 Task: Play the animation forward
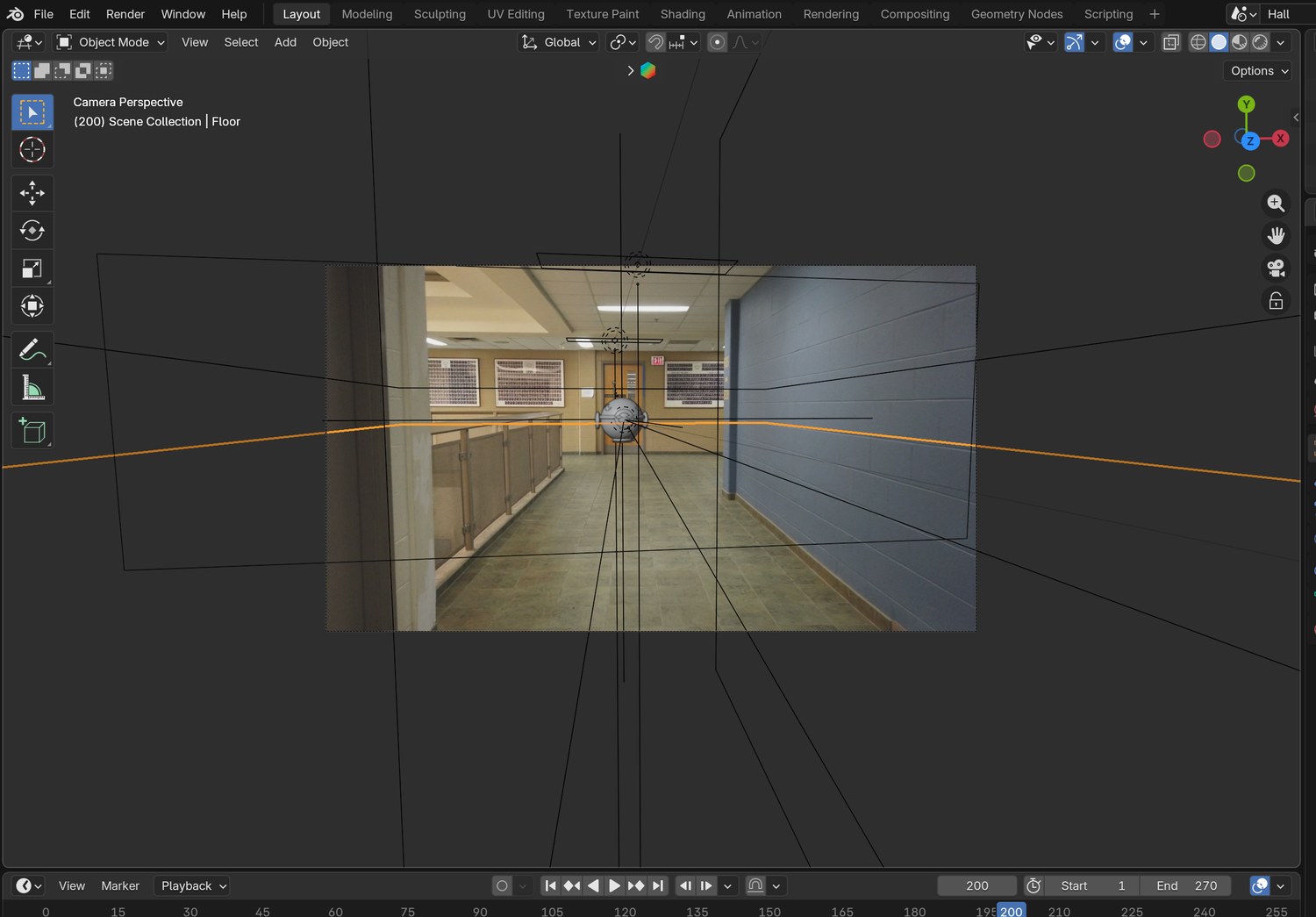point(614,886)
